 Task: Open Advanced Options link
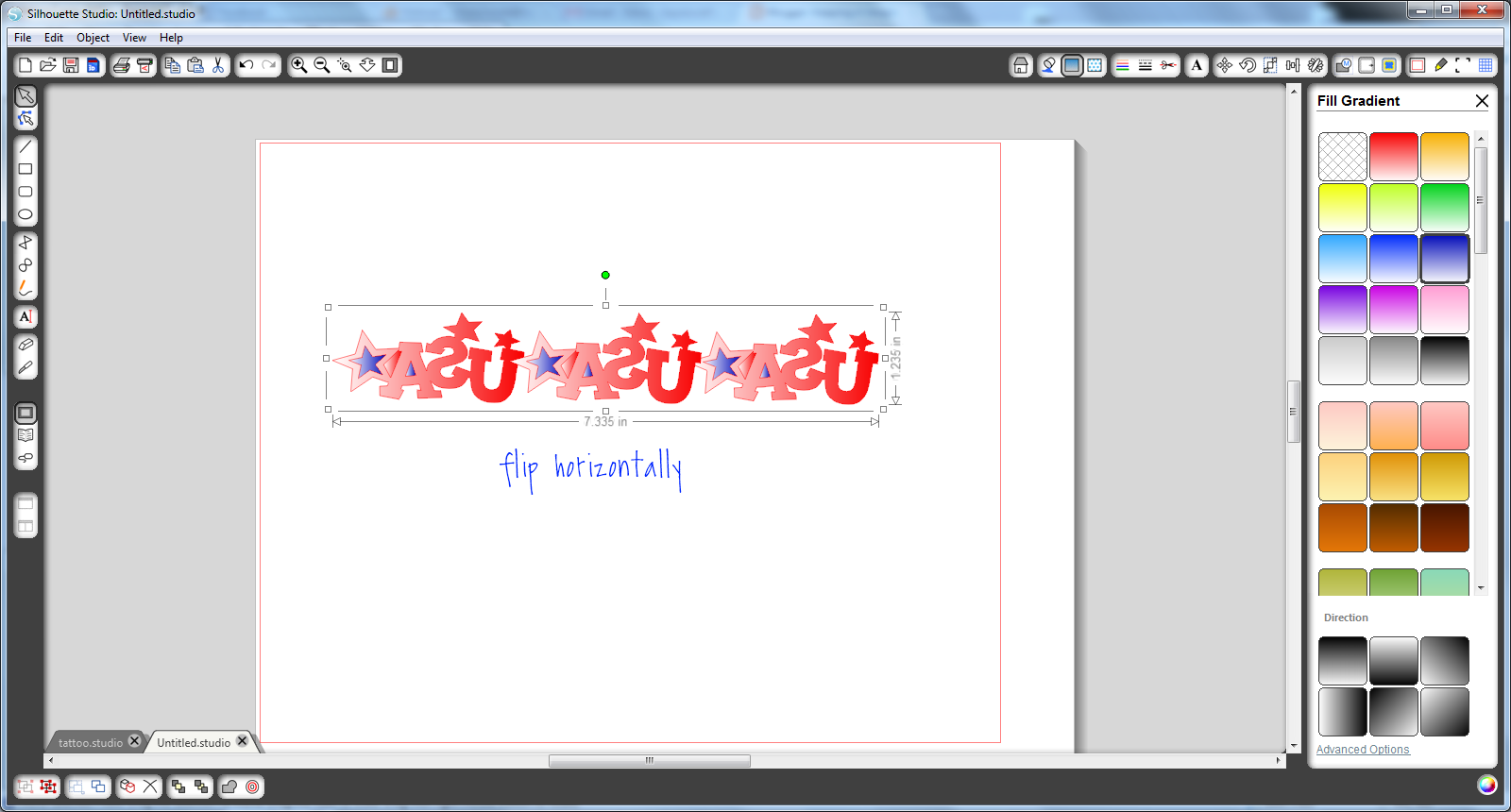pyautogui.click(x=1363, y=750)
